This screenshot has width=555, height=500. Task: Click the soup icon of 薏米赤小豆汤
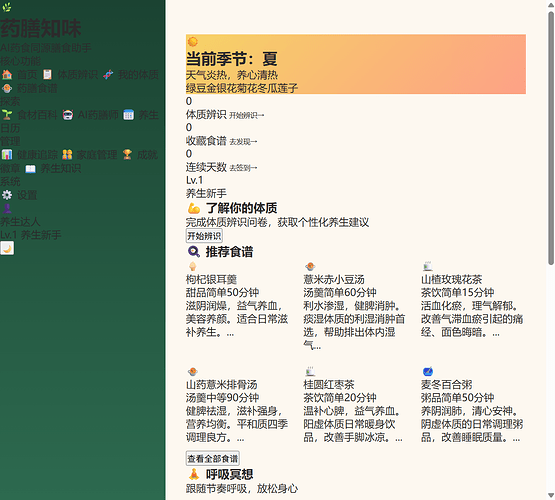pos(310,266)
